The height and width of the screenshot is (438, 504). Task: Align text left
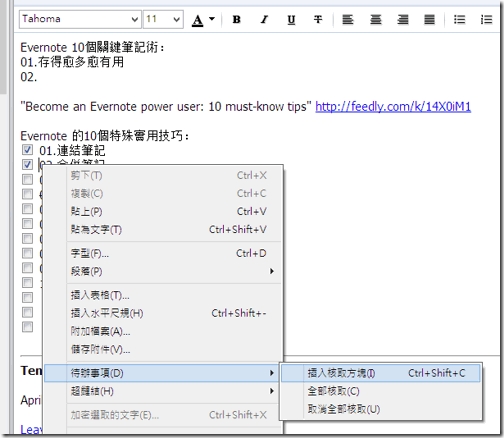[x=348, y=20]
